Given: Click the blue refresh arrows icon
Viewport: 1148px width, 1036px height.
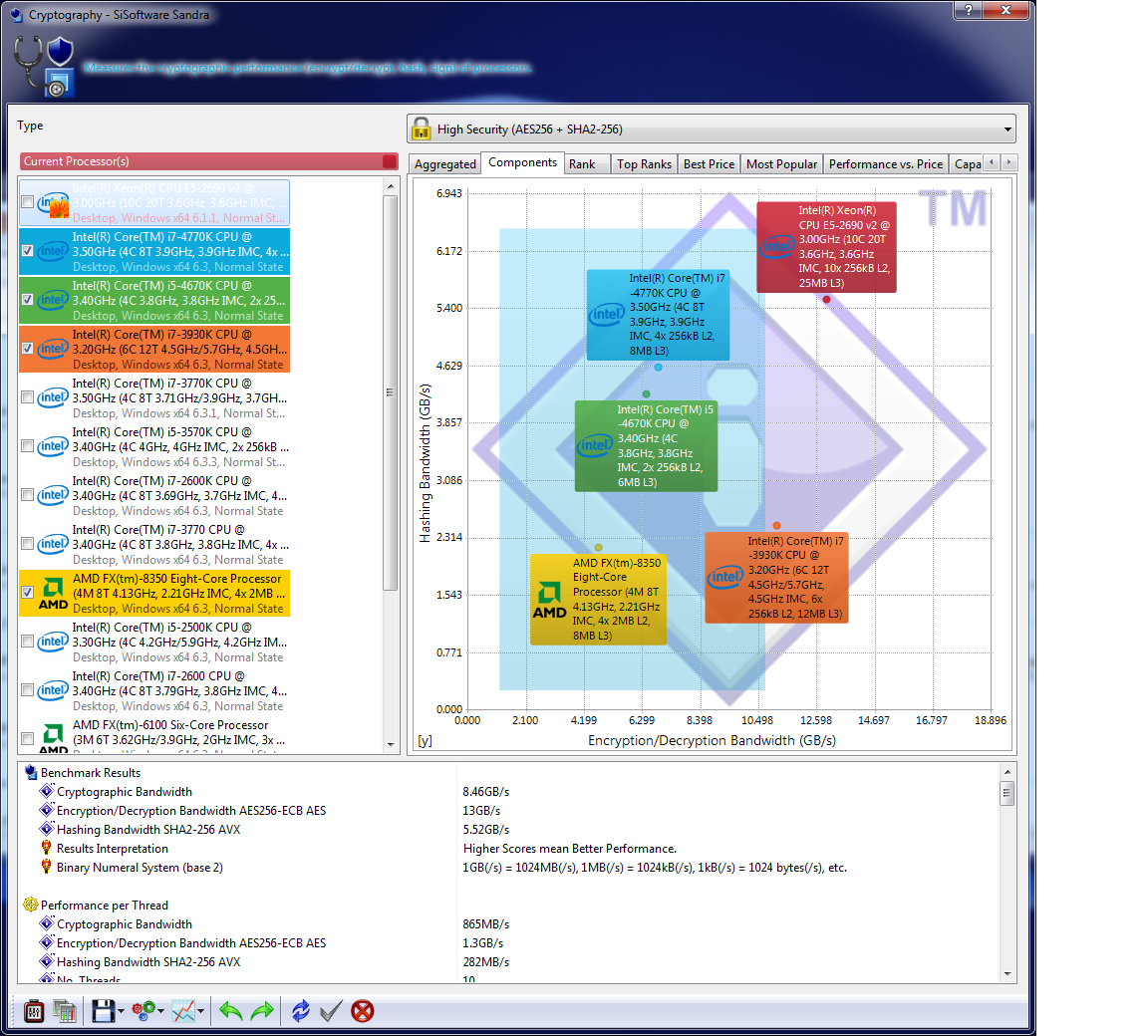Looking at the screenshot, I should [300, 1011].
